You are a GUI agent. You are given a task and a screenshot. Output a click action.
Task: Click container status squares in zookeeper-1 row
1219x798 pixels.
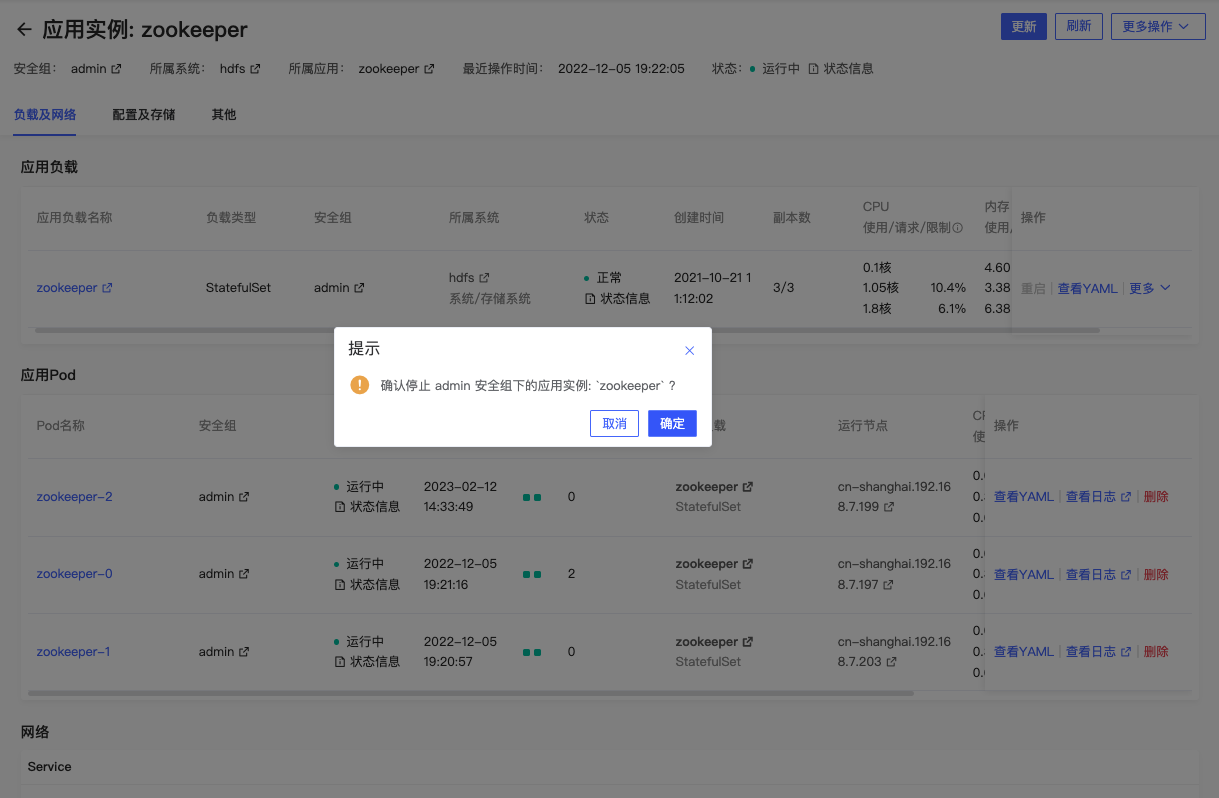pyautogui.click(x=532, y=652)
